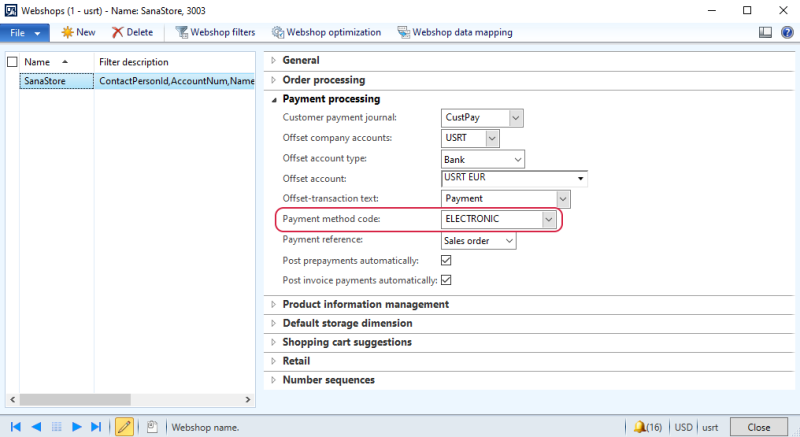This screenshot has height=437, width=800.
Task: Expand the Order processing section
Action: point(323,80)
